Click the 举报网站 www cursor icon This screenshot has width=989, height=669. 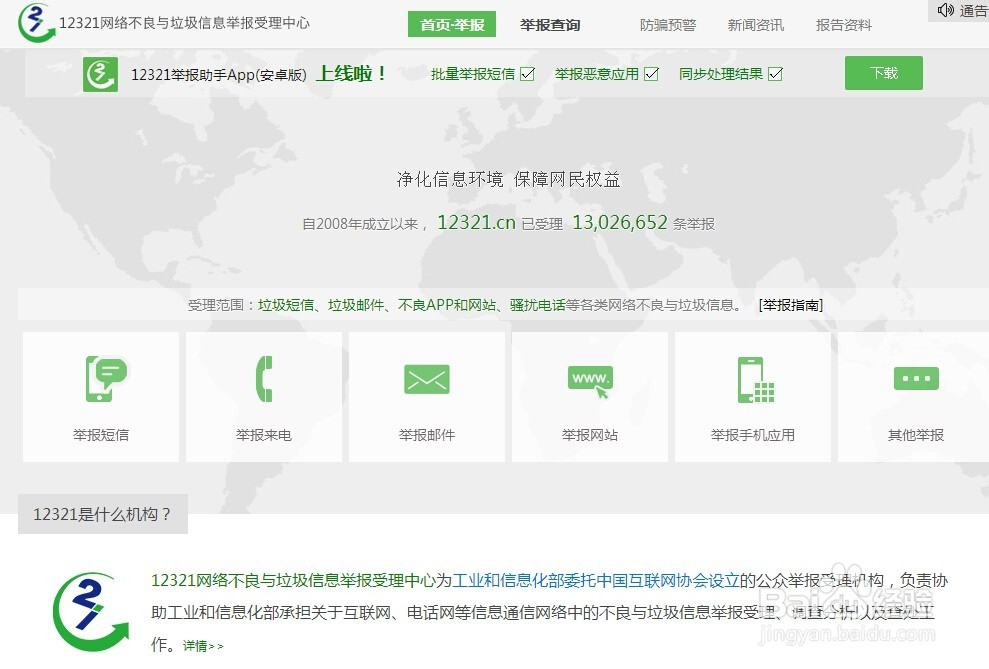pyautogui.click(x=590, y=379)
